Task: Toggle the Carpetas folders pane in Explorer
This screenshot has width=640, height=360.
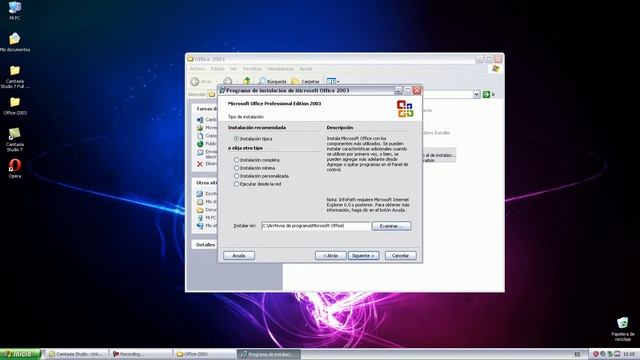Action: click(305, 82)
